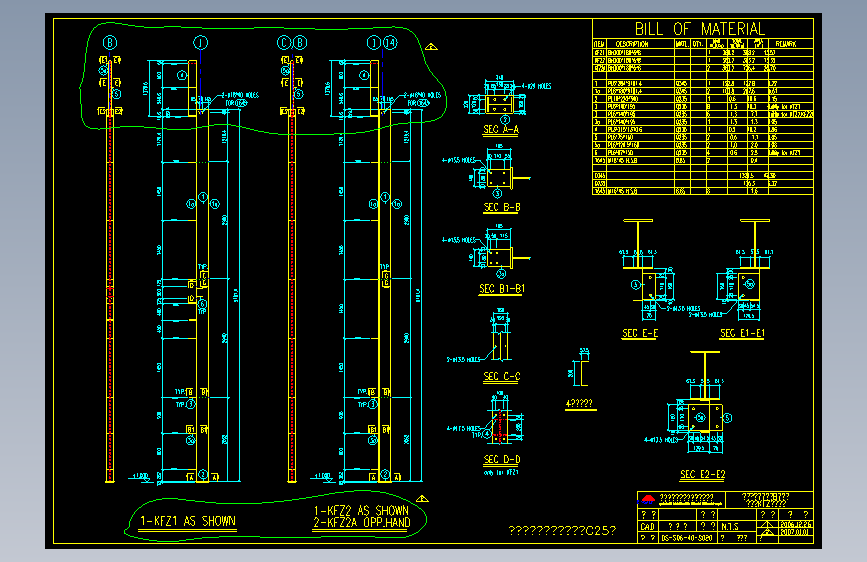Select the SEC D-D label
Screen dimensions: 867x562
pyautogui.click(x=502, y=460)
